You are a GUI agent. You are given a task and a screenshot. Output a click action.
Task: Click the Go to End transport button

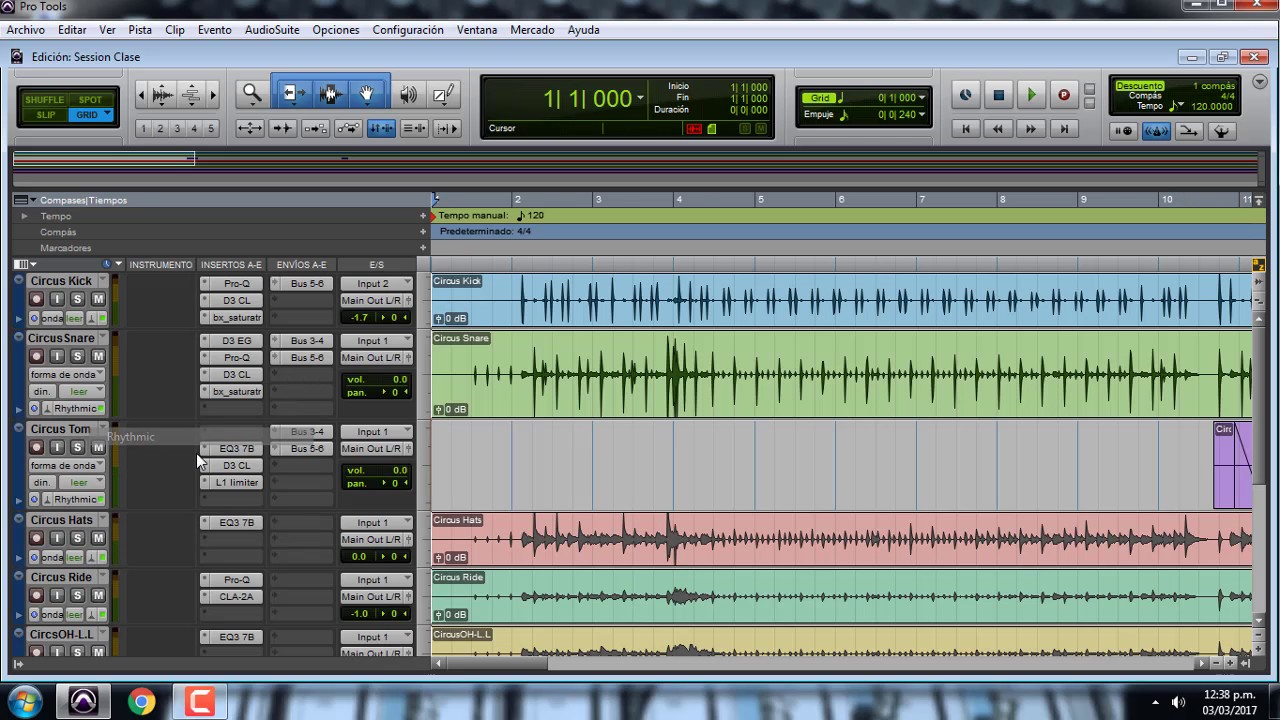click(x=1064, y=128)
